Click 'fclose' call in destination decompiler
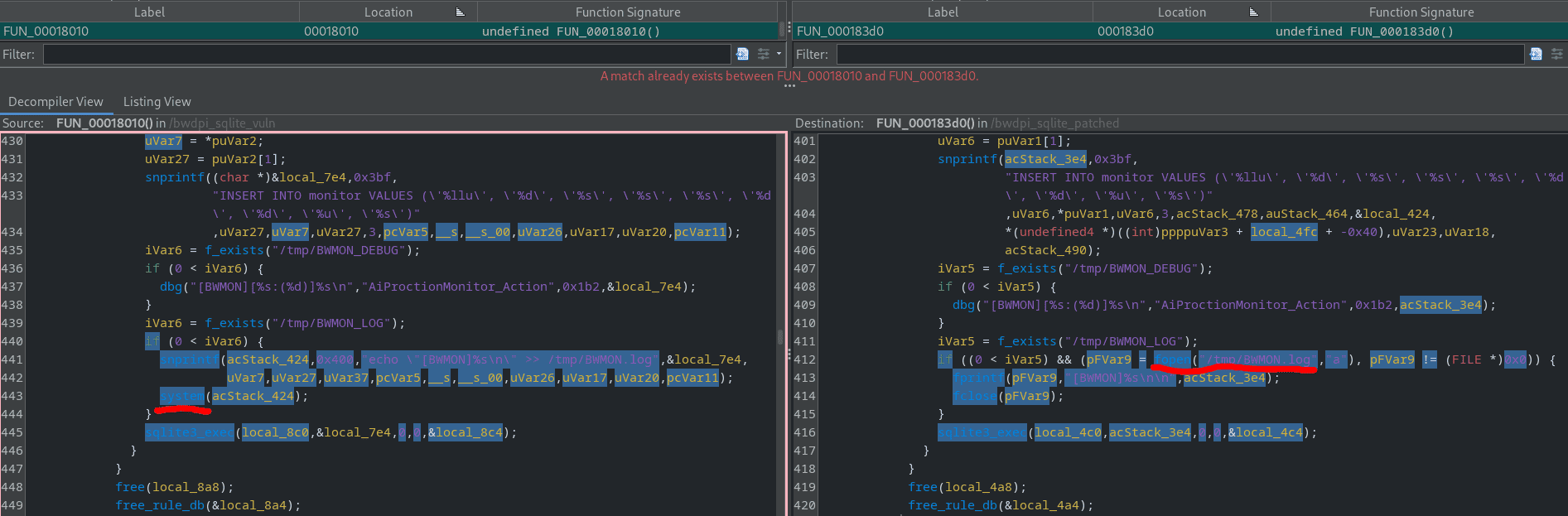1568x516 pixels. tap(975, 396)
